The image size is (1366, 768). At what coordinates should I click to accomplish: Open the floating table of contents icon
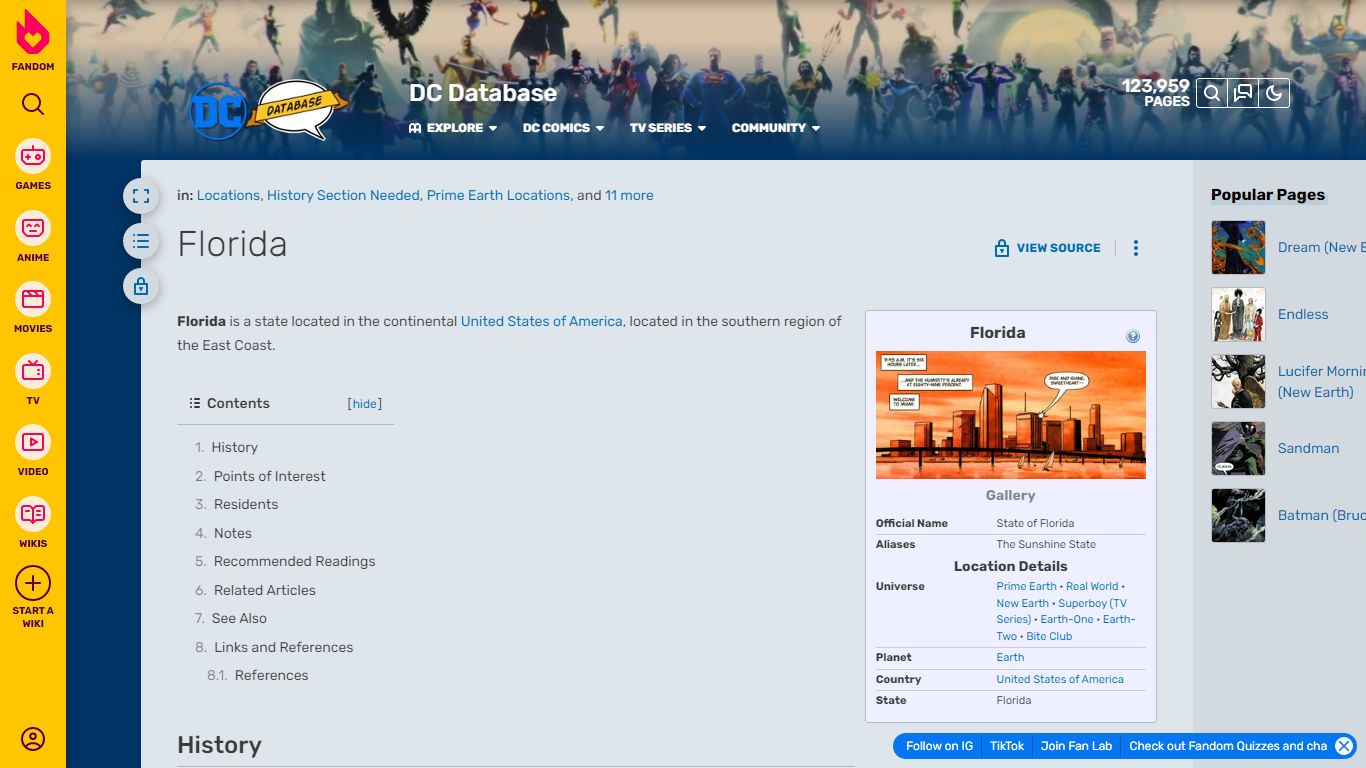pos(141,241)
